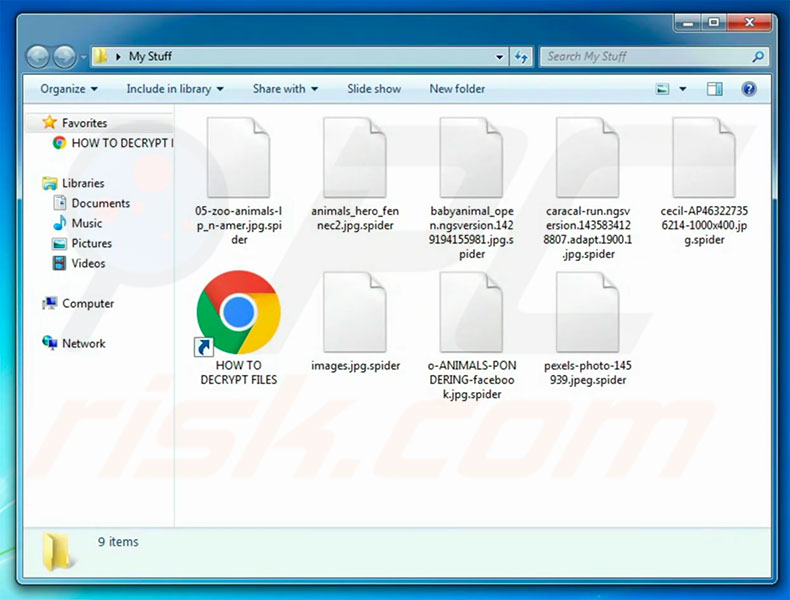Expand the Include in library dropdown

173,89
